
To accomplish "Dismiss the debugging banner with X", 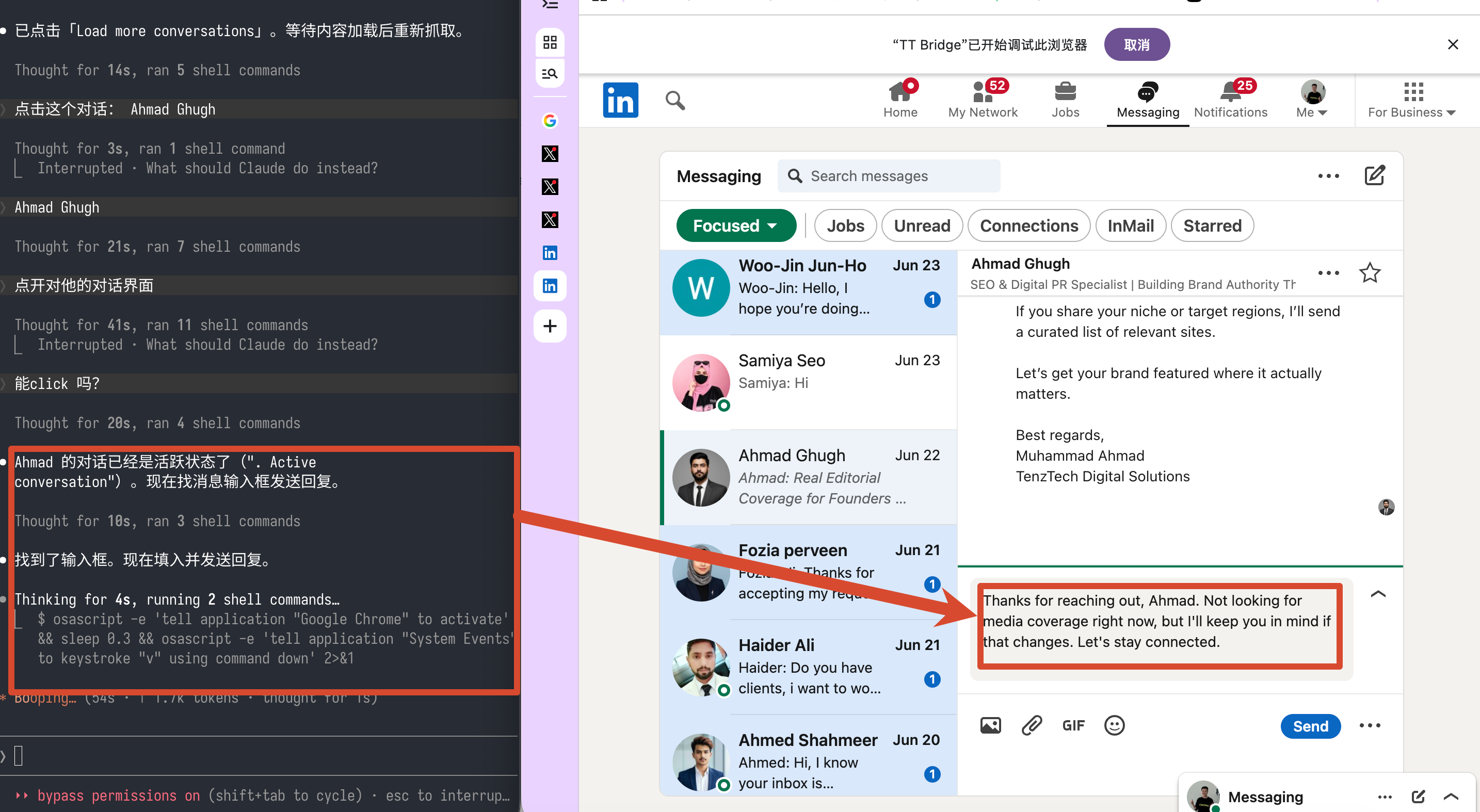I will (1453, 44).
